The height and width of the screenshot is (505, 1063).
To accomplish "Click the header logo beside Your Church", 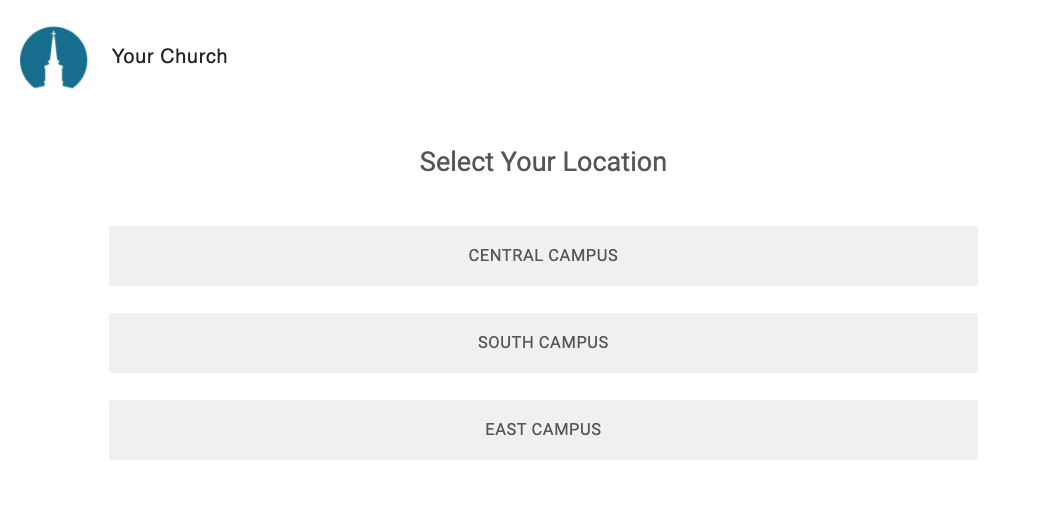I will tap(54, 58).
